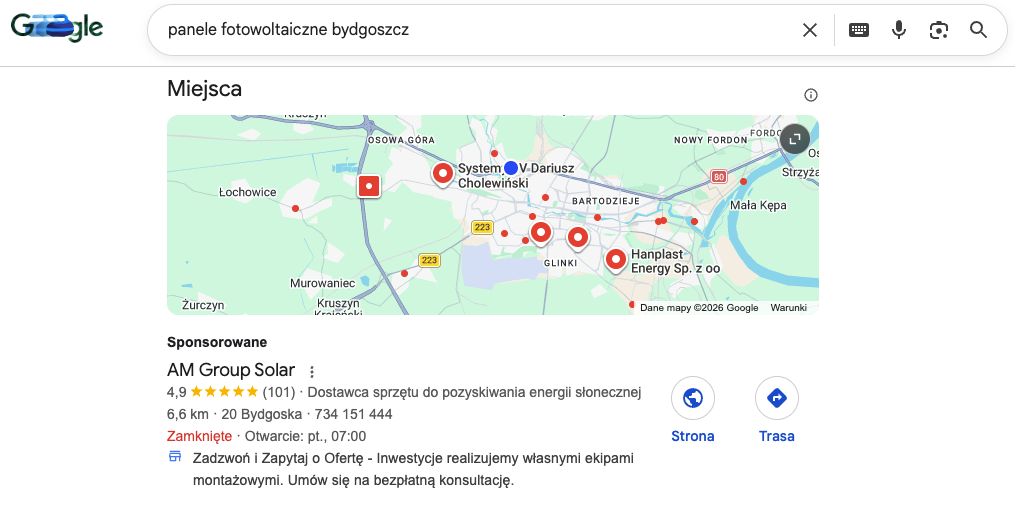Click the small red dot near Murowaniec
The height and width of the screenshot is (505, 1015).
[x=405, y=273]
